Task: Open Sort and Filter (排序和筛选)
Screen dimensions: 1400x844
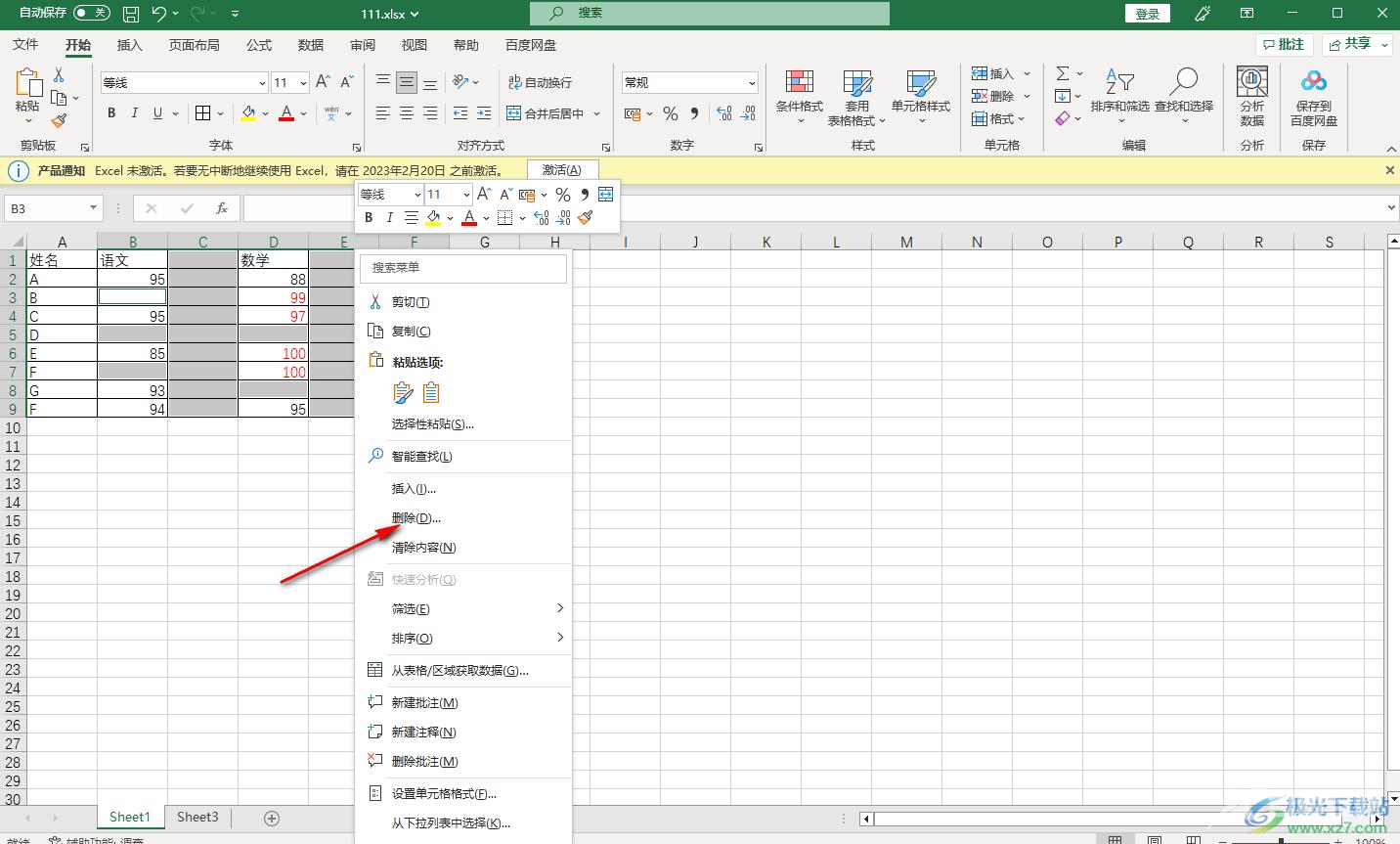Action: pyautogui.click(x=1119, y=97)
